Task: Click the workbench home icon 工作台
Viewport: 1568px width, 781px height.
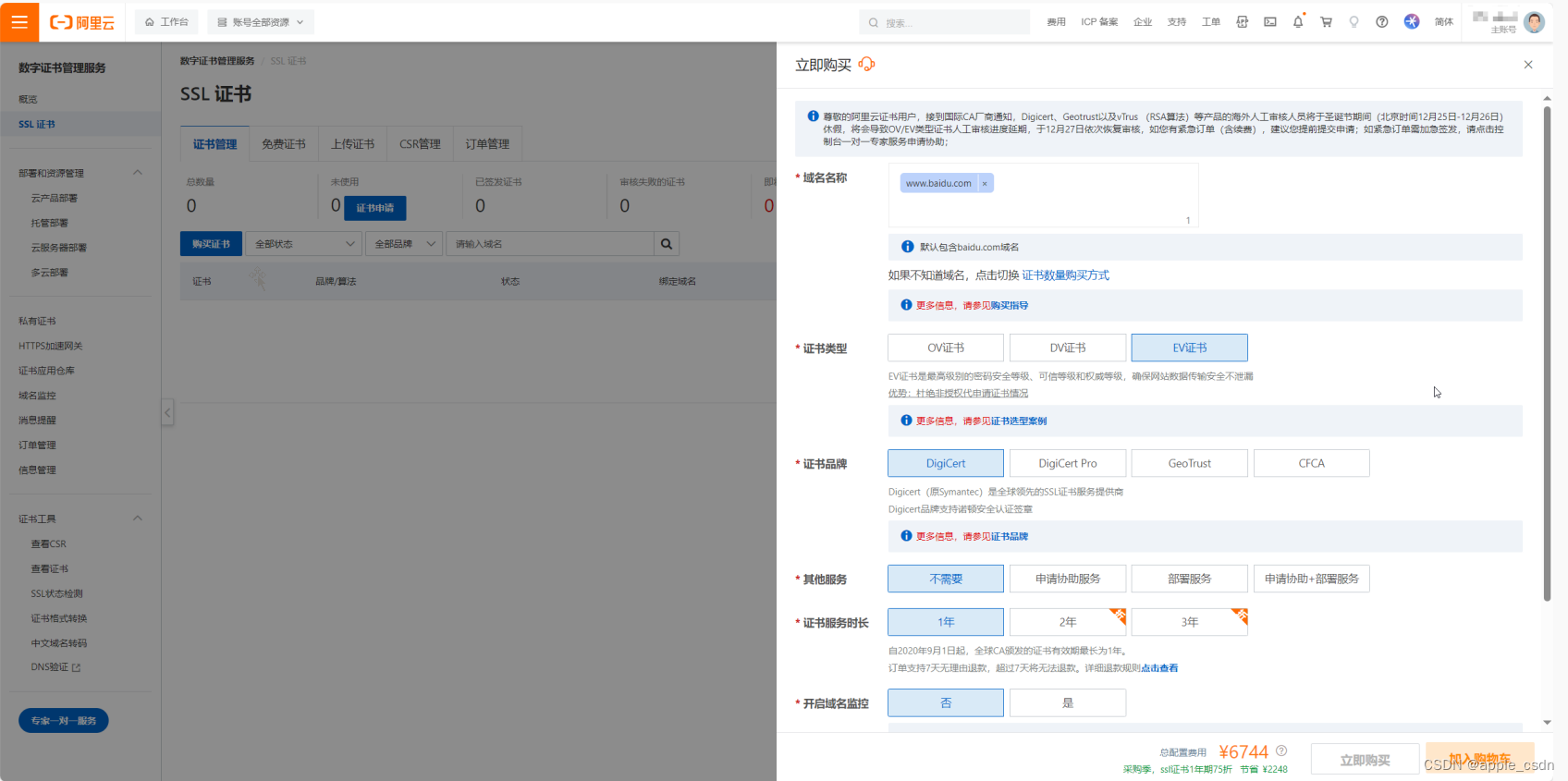Action: click(x=150, y=22)
